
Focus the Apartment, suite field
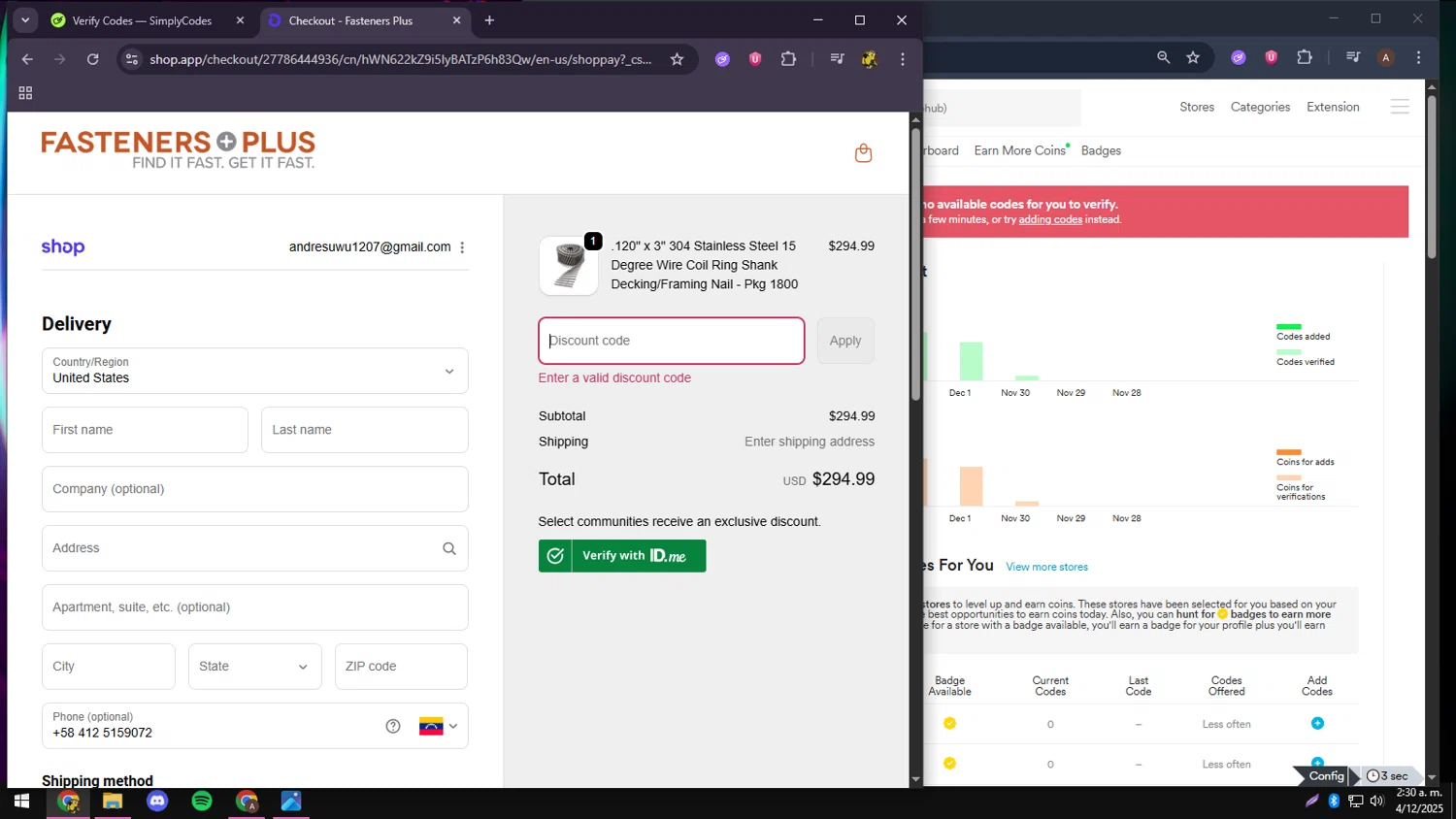(255, 607)
